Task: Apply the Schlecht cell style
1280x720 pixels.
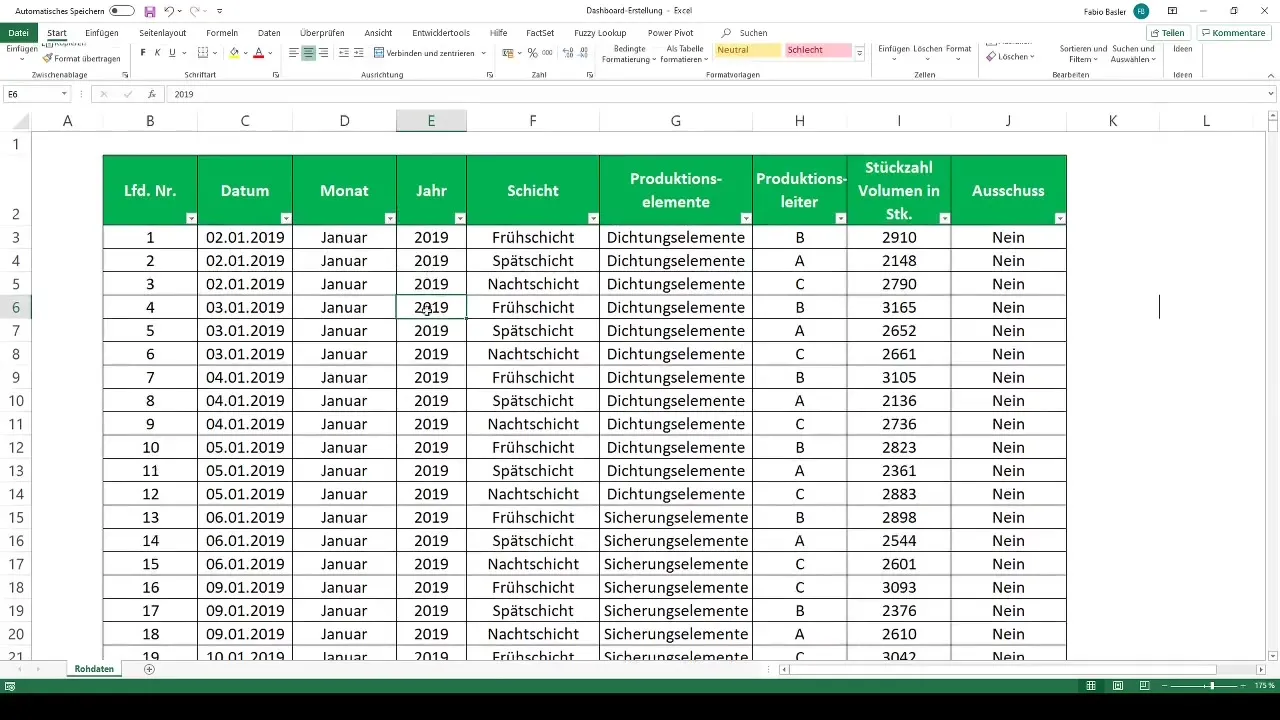Action: [818, 50]
